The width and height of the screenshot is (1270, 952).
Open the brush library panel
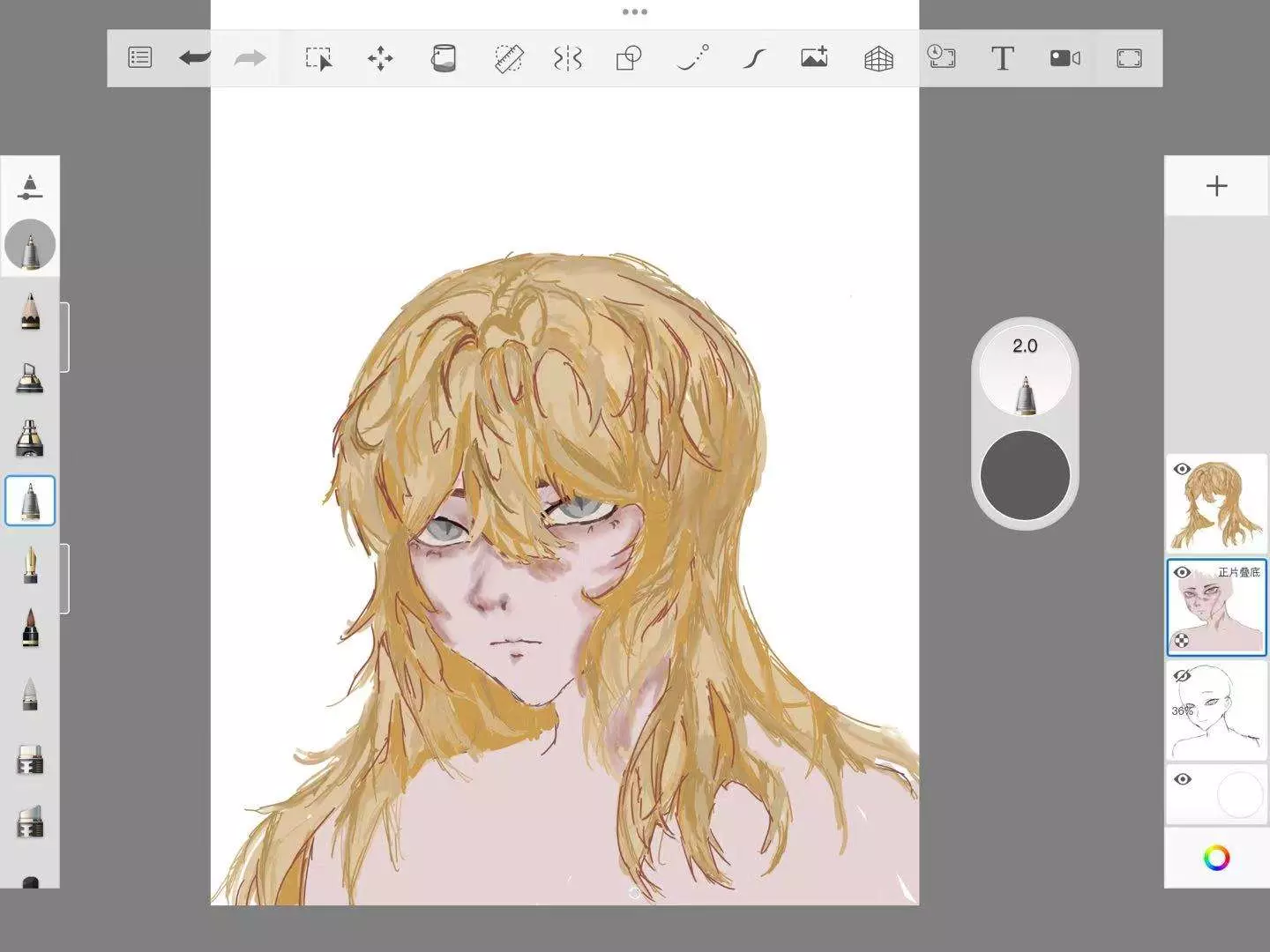pos(30,186)
